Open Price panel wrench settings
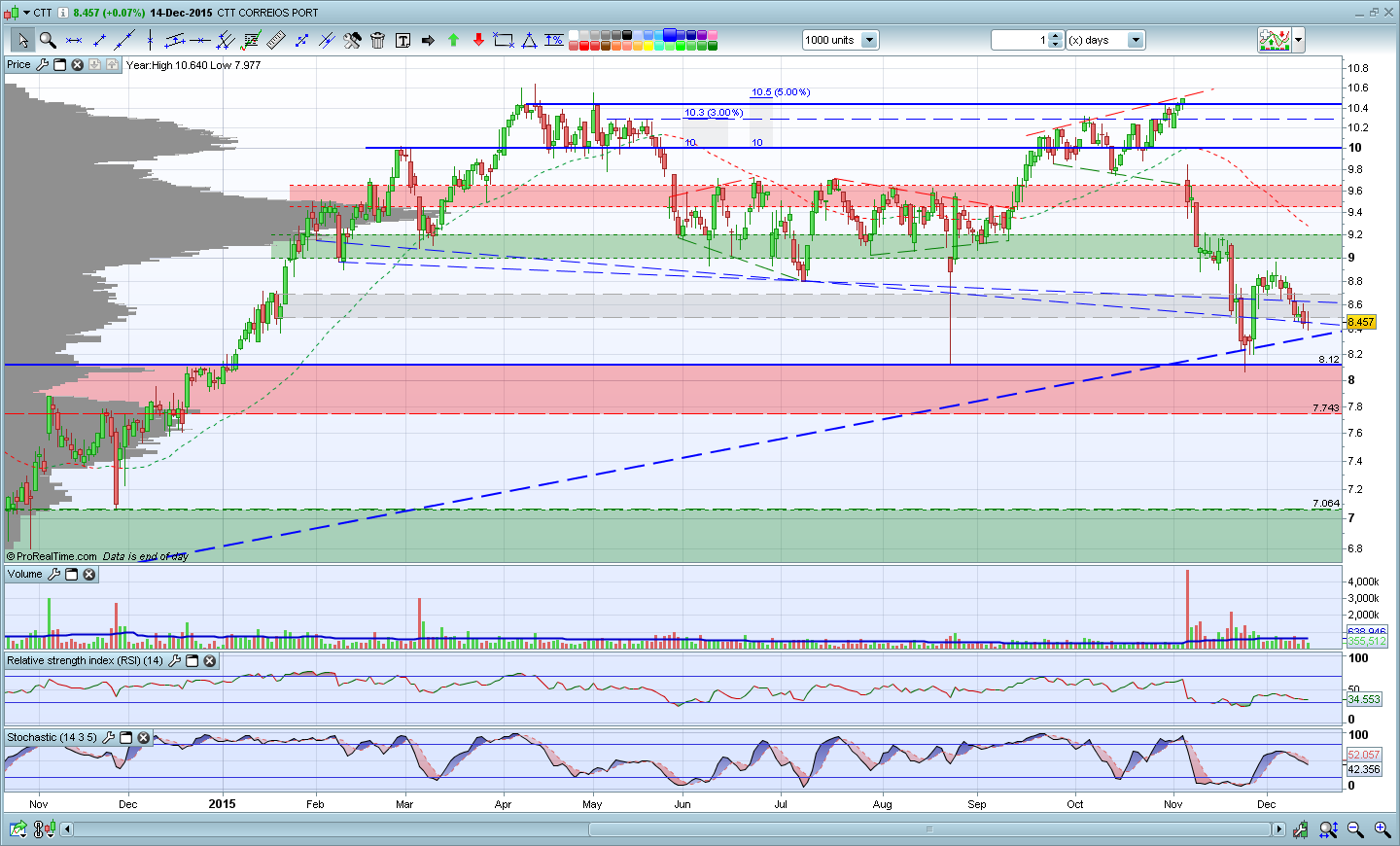This screenshot has height=846, width=1400. coord(42,65)
